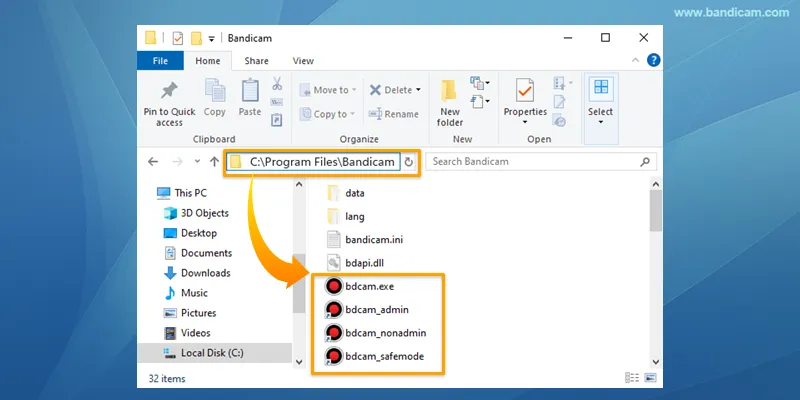Viewport: 800px width, 400px height.
Task: Customize Quick Access Toolbar dropdown
Action: pos(211,39)
